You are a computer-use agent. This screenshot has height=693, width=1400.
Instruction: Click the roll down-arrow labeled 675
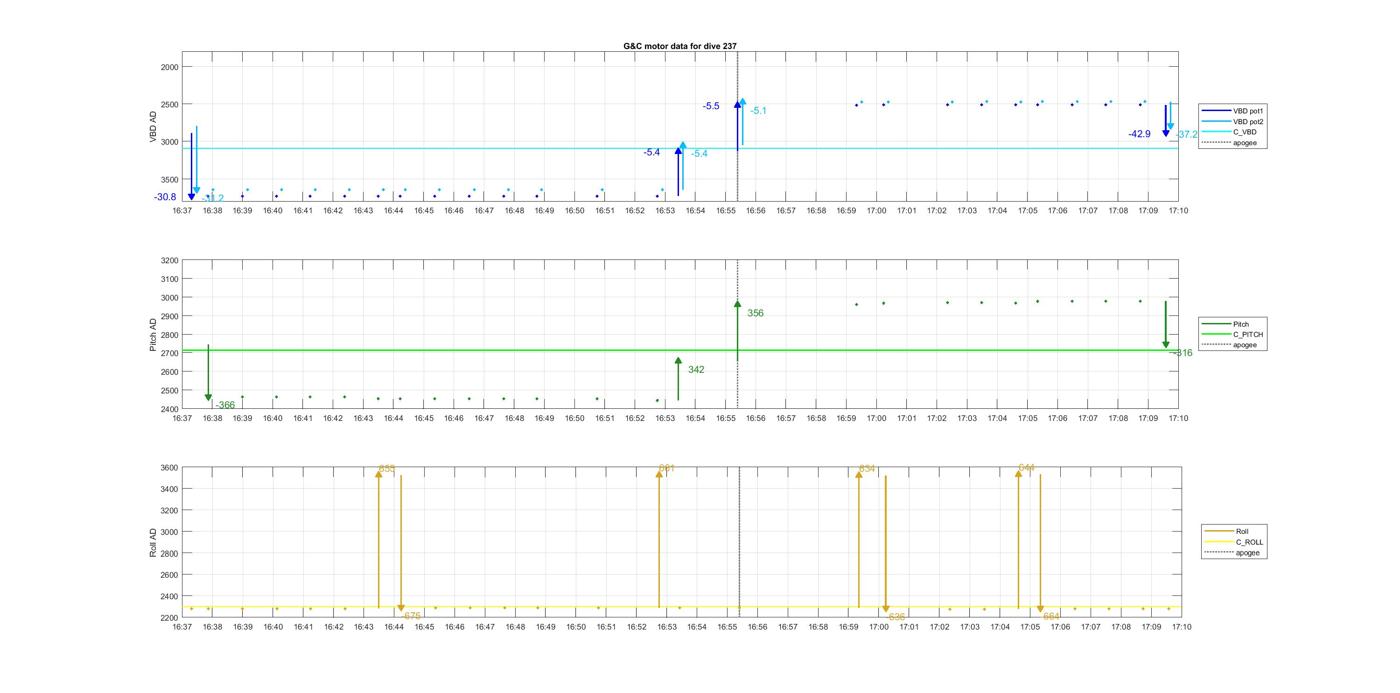401,544
